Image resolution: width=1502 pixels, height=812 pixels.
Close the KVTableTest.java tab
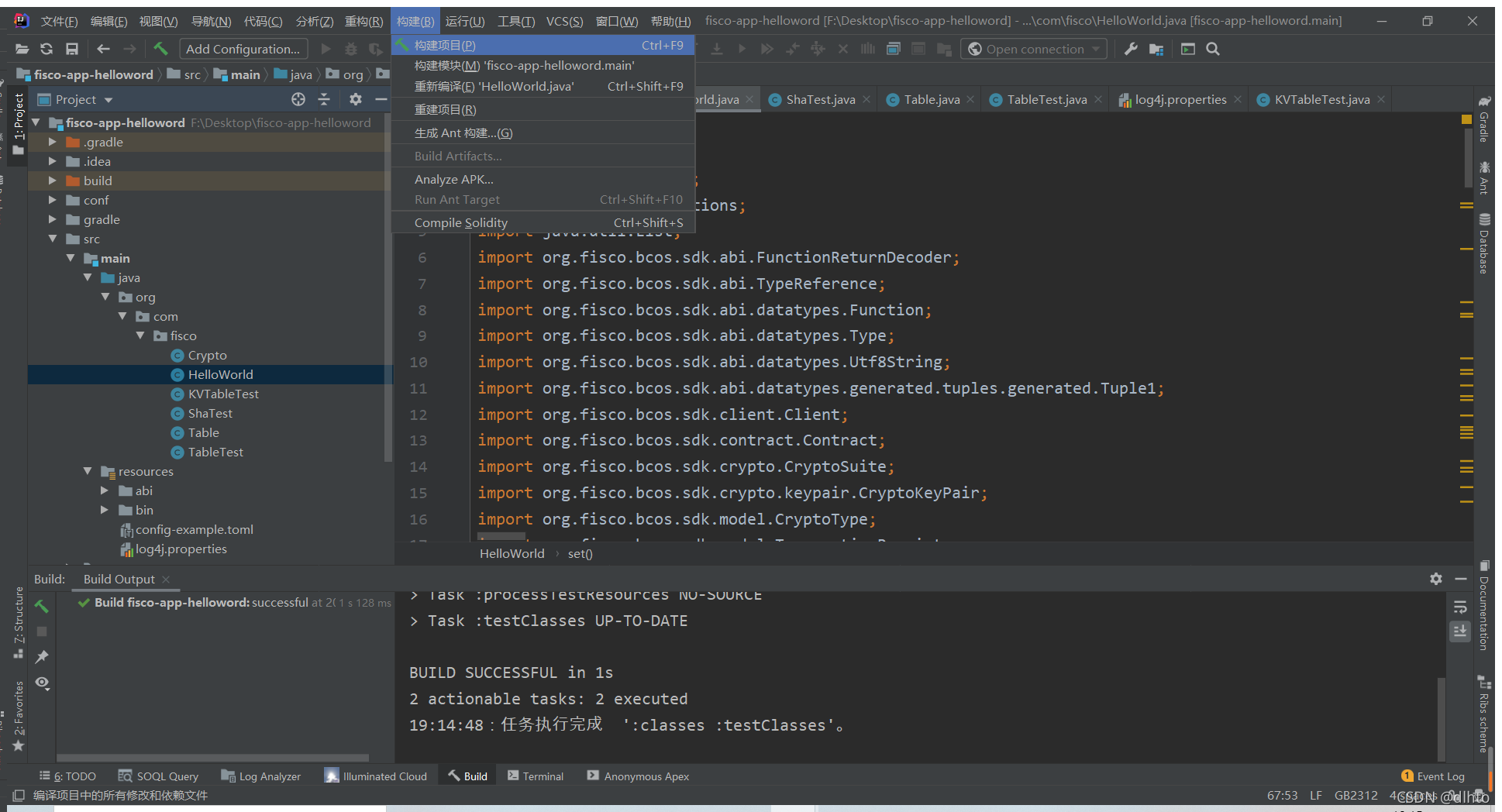pyautogui.click(x=1381, y=99)
